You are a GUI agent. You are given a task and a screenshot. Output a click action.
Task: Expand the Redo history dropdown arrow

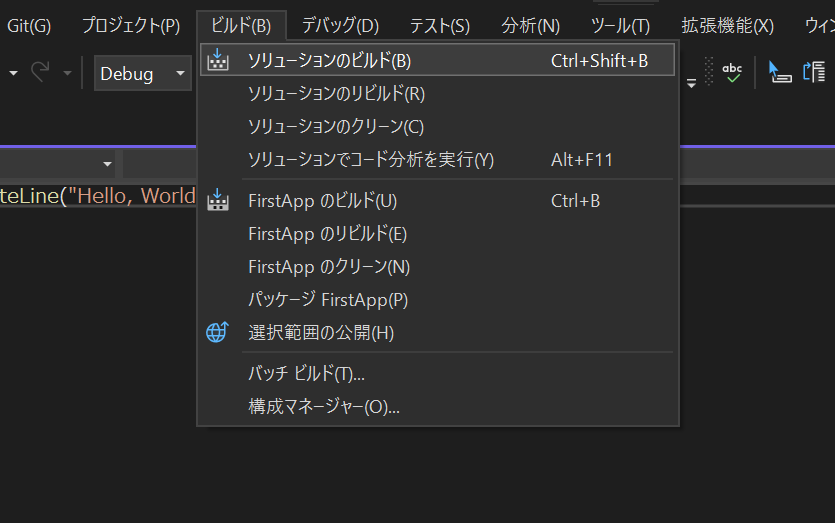67,73
